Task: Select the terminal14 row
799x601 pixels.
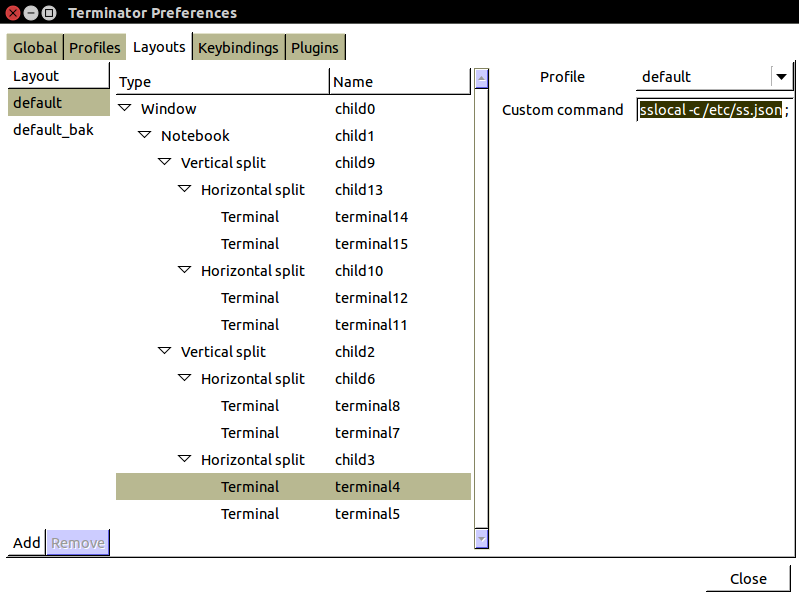Action: coord(294,217)
